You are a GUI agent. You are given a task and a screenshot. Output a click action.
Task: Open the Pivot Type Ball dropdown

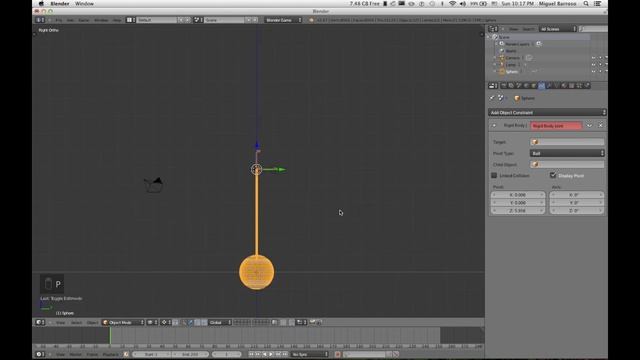[567, 153]
